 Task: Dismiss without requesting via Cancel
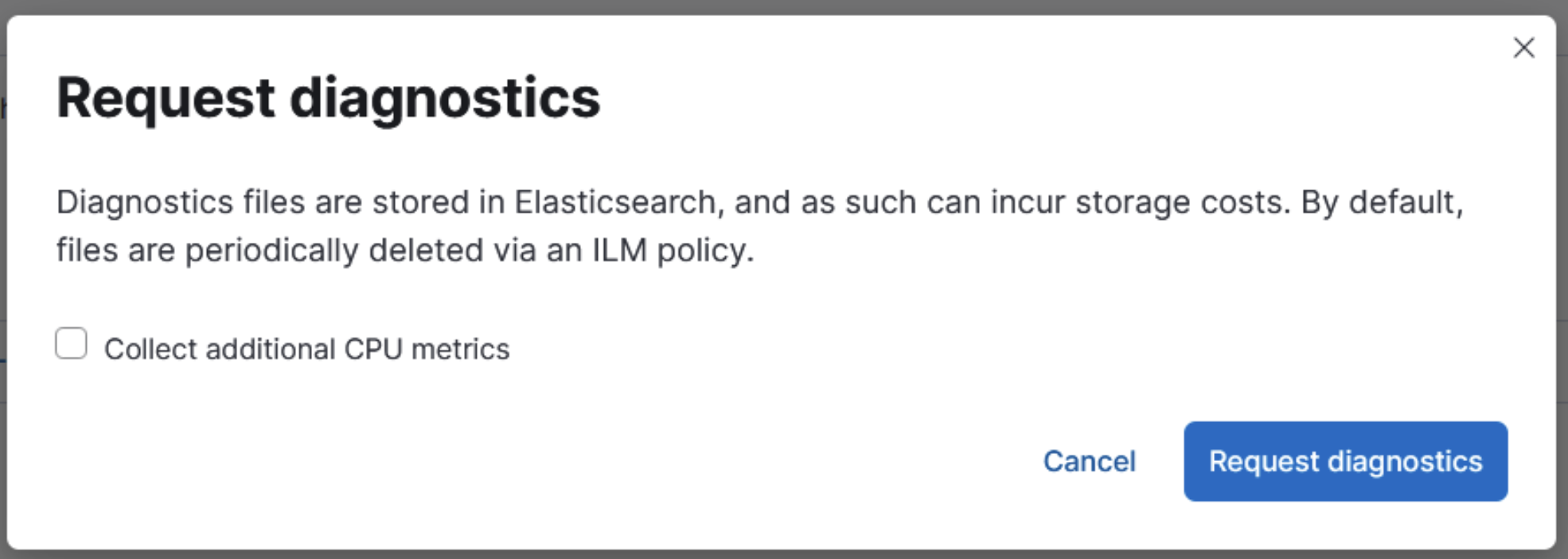coord(1089,462)
